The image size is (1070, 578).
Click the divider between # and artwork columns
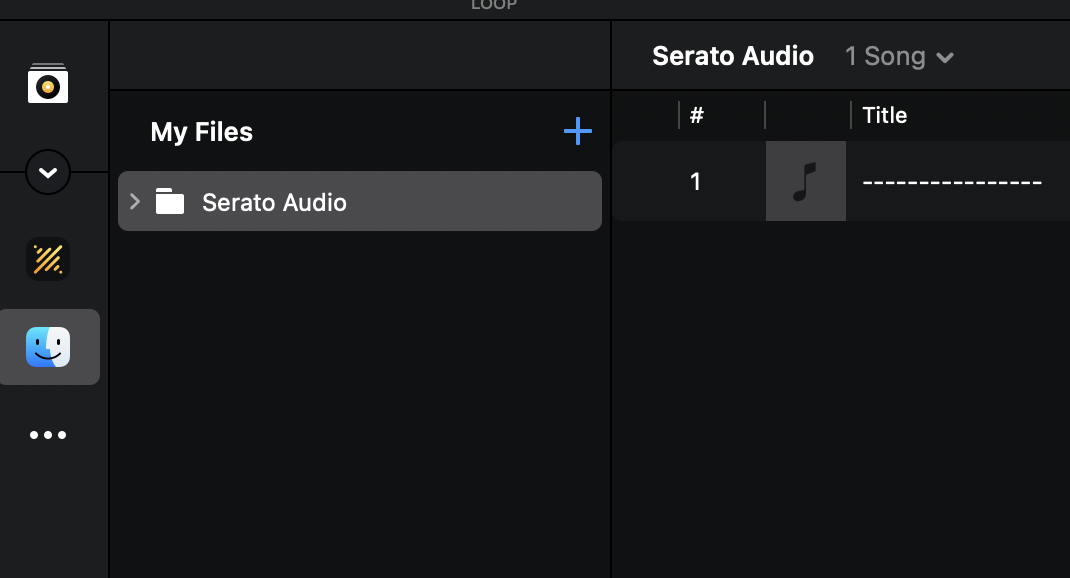pos(765,115)
